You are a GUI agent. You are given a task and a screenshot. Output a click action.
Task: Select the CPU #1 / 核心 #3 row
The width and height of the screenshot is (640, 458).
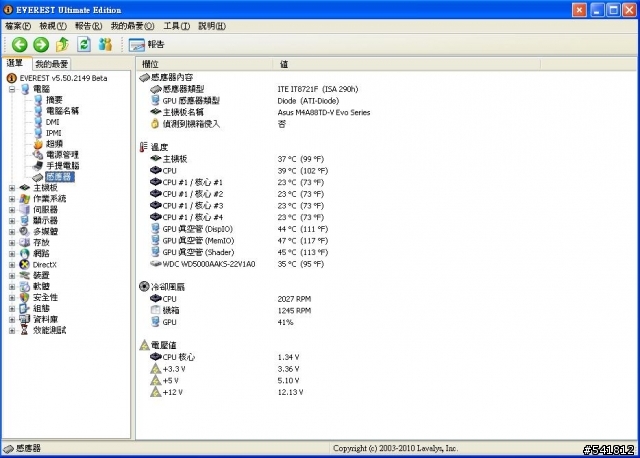tap(237, 206)
